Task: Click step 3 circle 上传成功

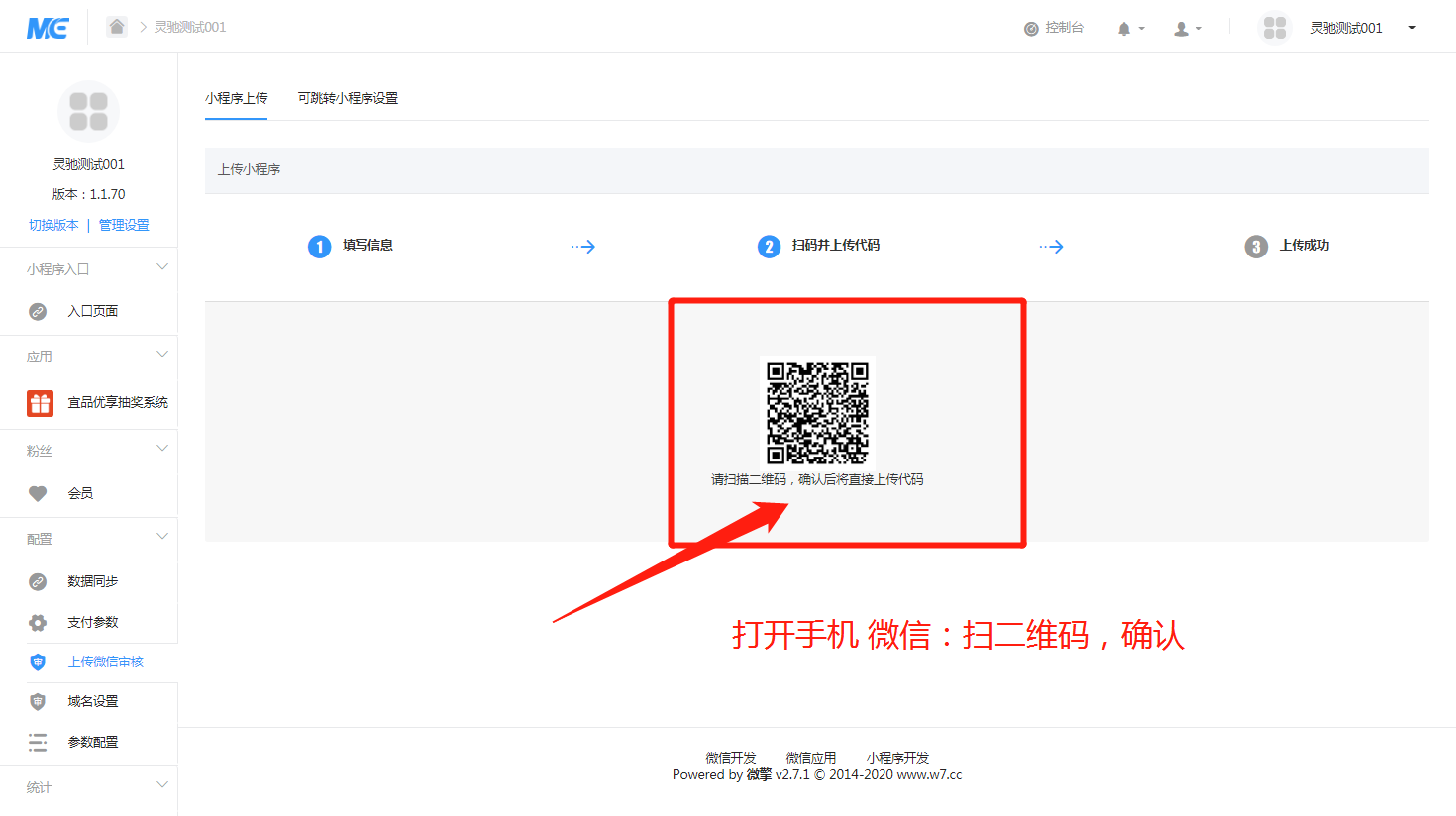Action: (1256, 246)
